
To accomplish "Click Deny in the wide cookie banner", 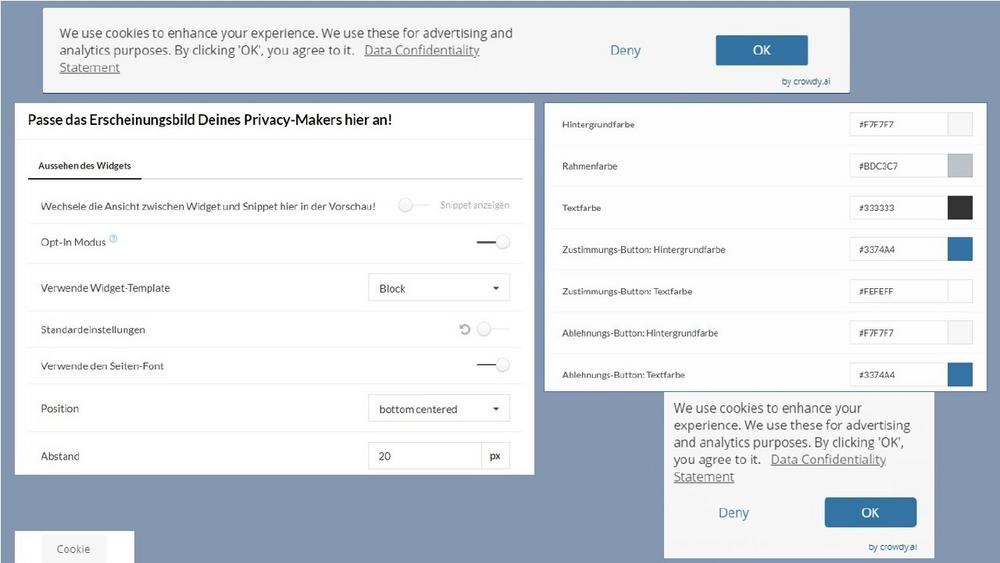I will point(625,50).
